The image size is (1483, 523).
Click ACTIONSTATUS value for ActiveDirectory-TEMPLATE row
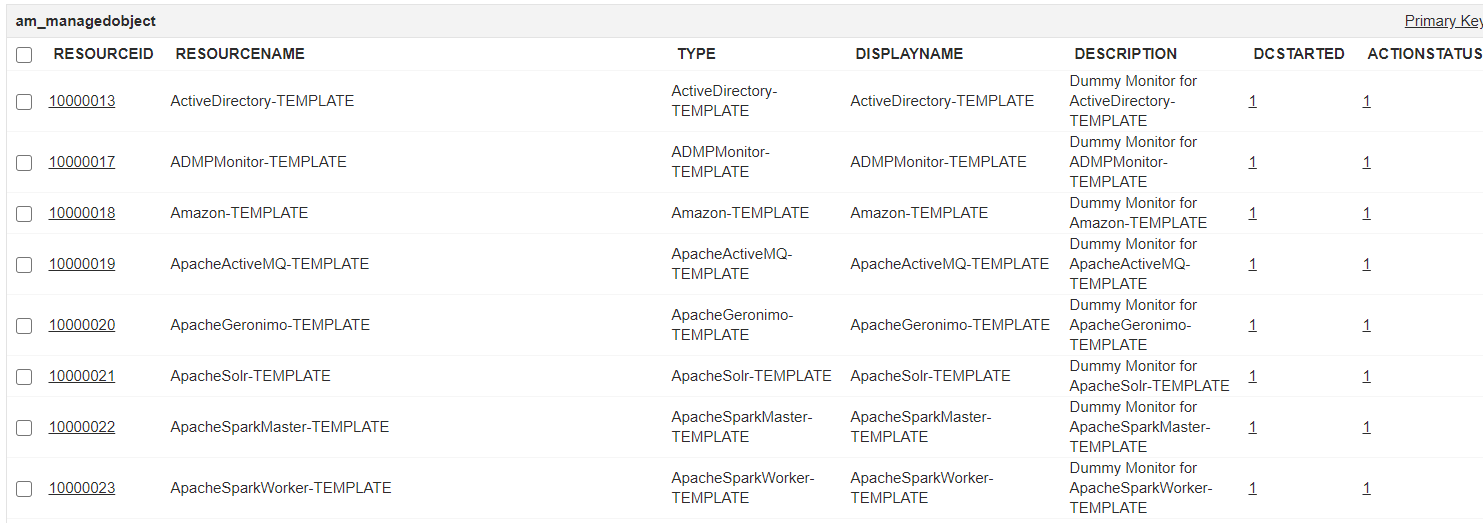(x=1367, y=101)
